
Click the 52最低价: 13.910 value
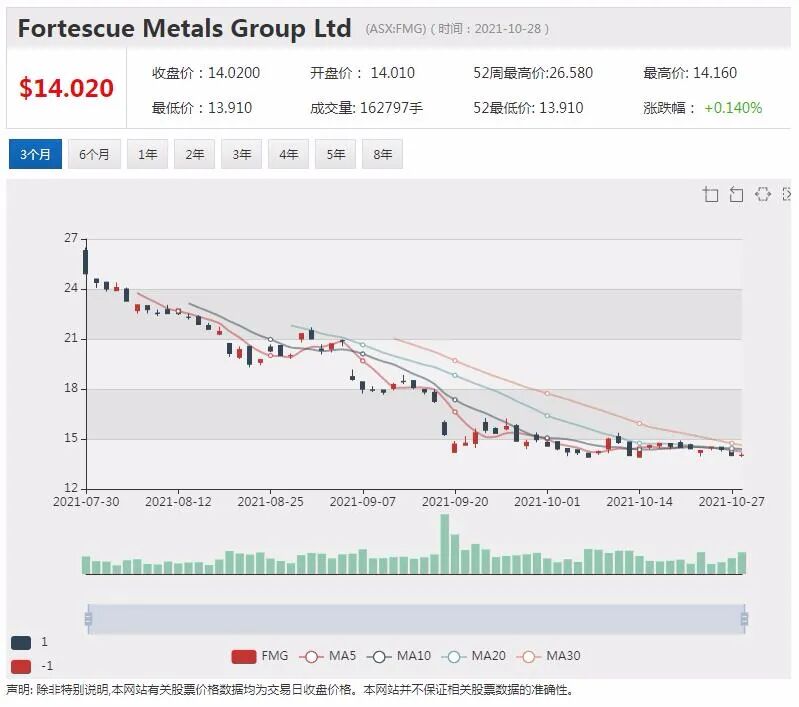[528, 108]
